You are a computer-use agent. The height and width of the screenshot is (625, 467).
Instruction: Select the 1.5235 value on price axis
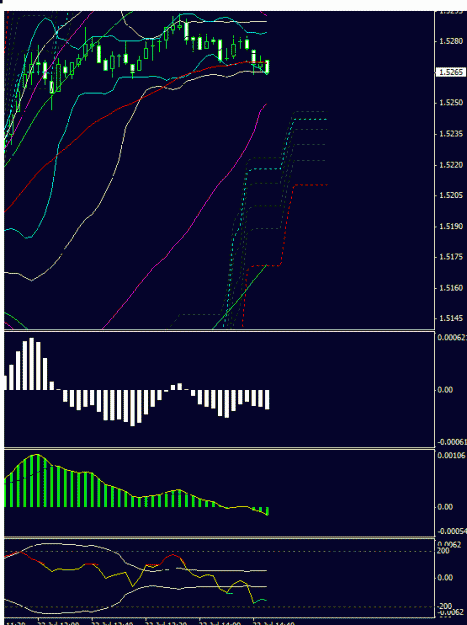tap(451, 134)
